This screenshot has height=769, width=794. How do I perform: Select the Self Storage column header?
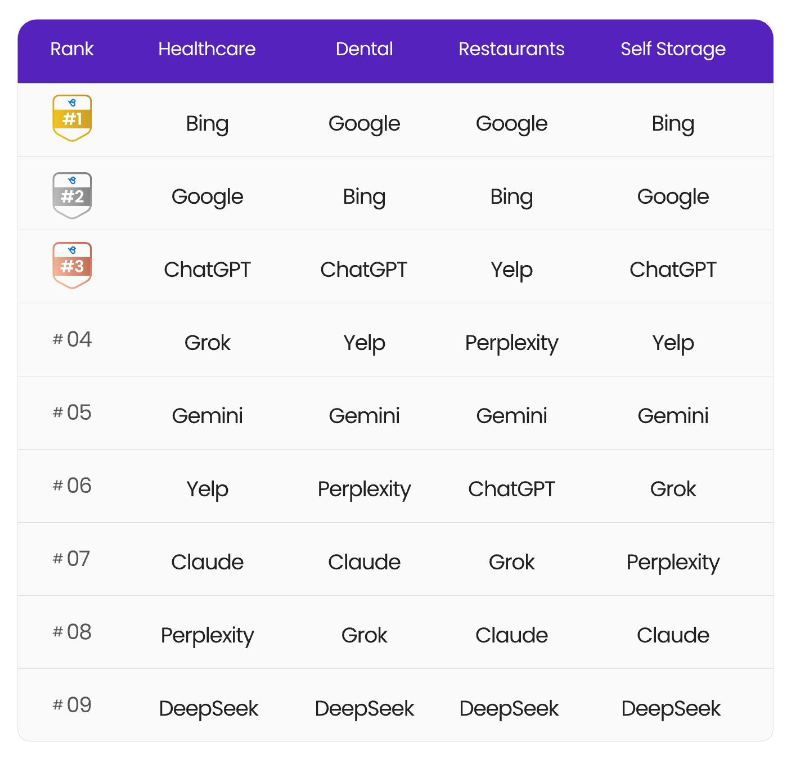pos(673,49)
